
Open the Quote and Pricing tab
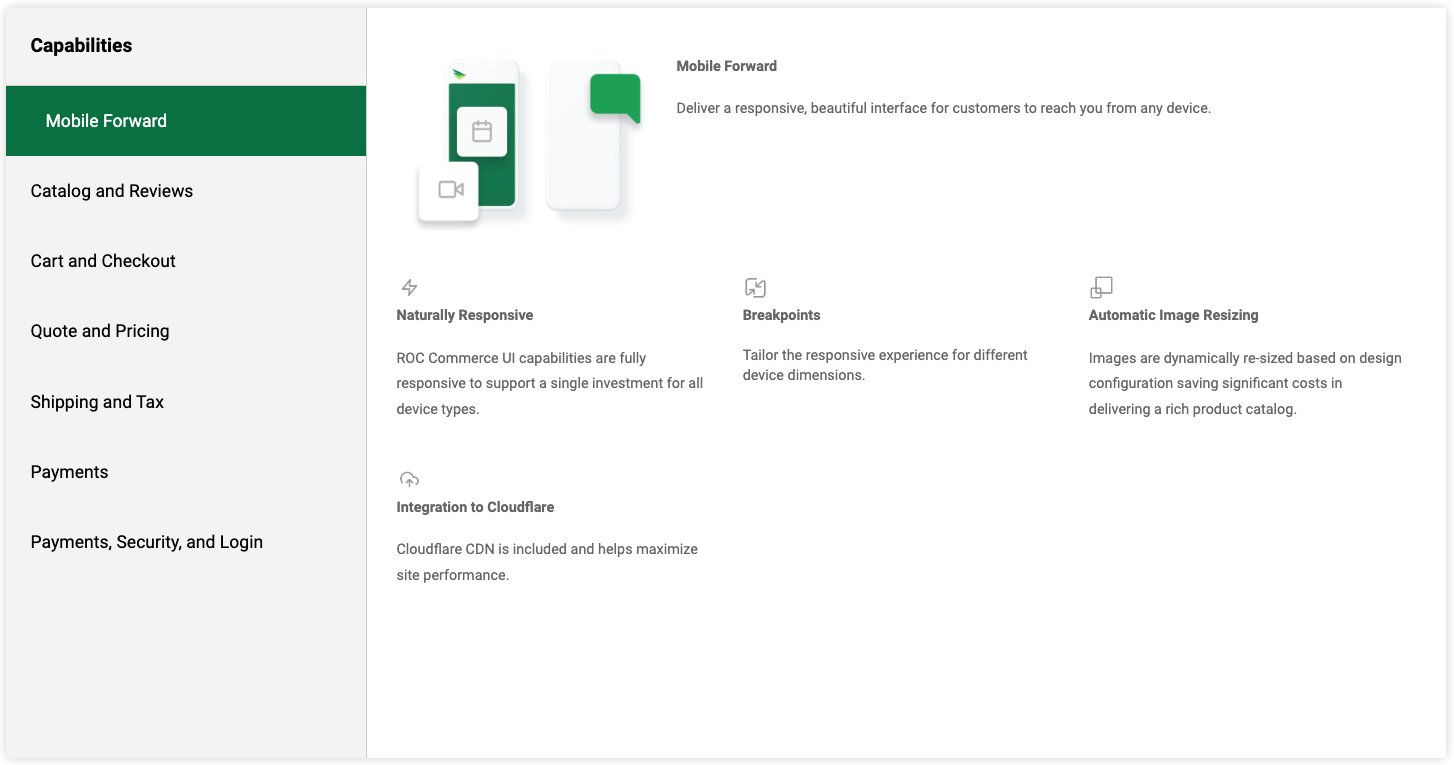pyautogui.click(x=186, y=331)
